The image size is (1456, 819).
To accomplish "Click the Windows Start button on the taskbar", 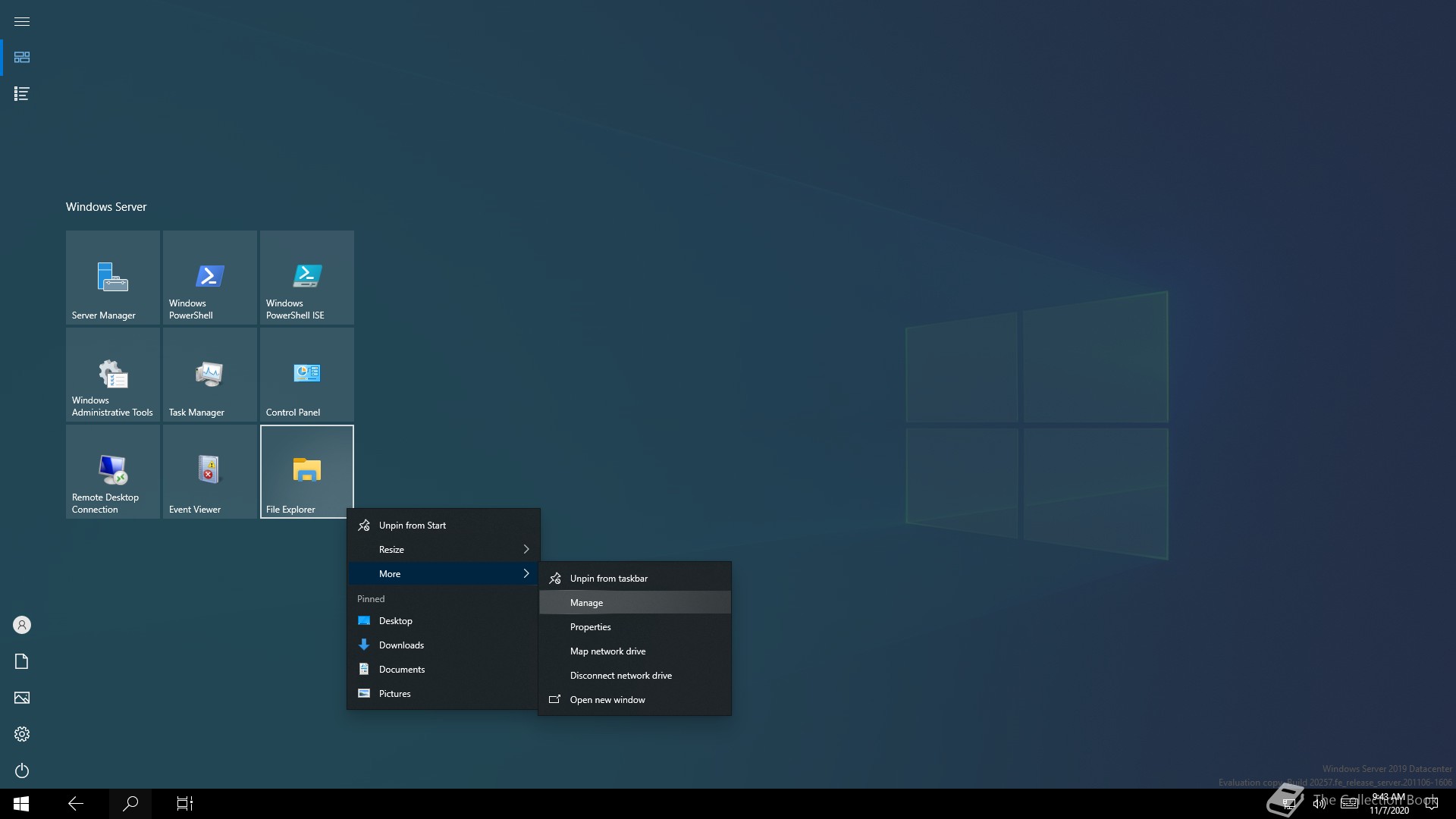I will point(21,804).
